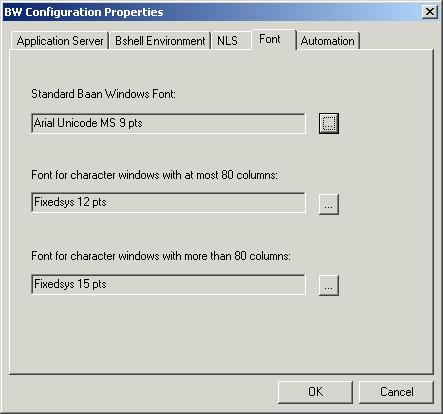Click the Standard Baan Windows Font label
The width and height of the screenshot is (443, 414).
(103, 94)
